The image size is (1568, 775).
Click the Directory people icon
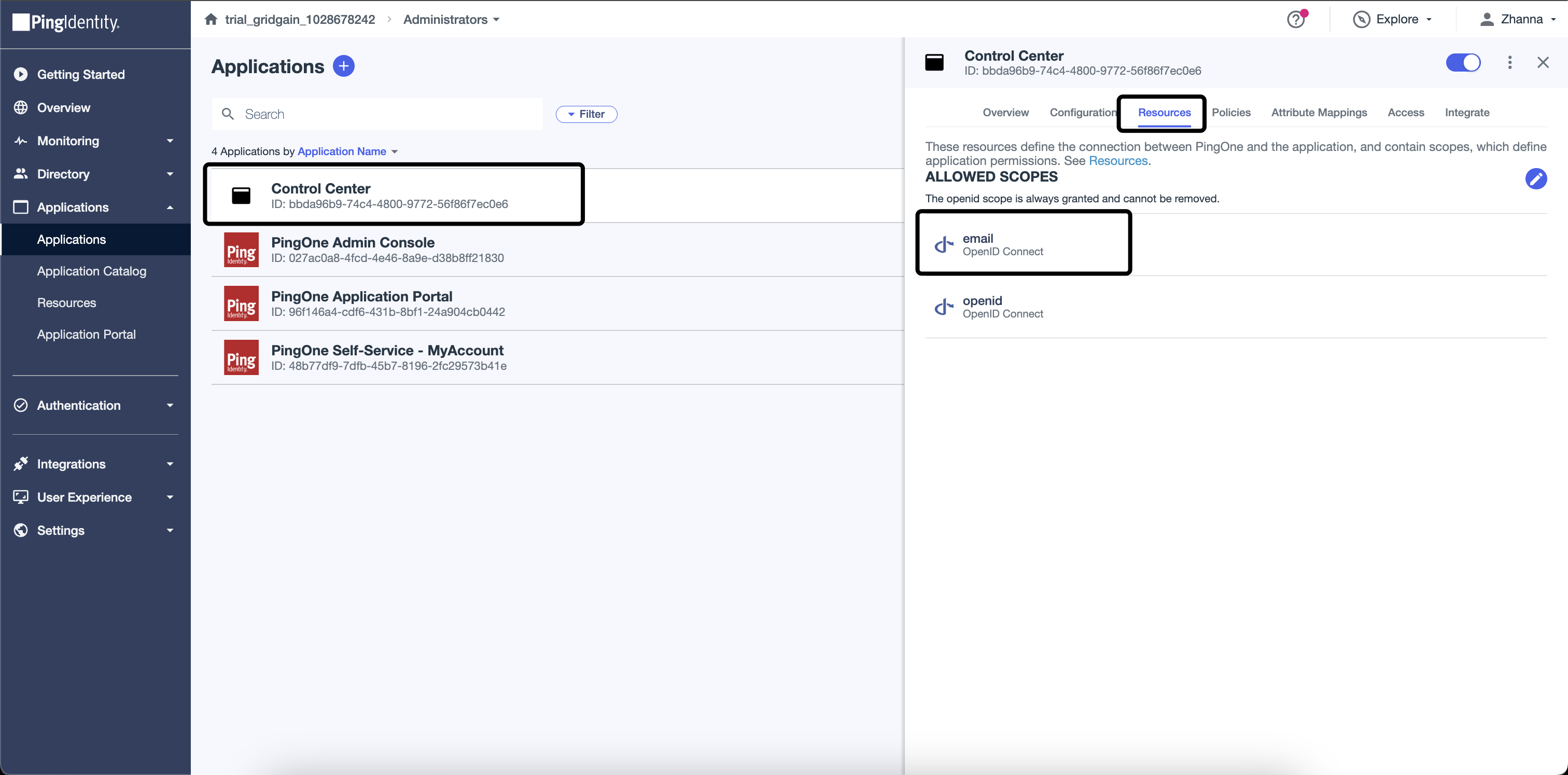pyautogui.click(x=21, y=173)
